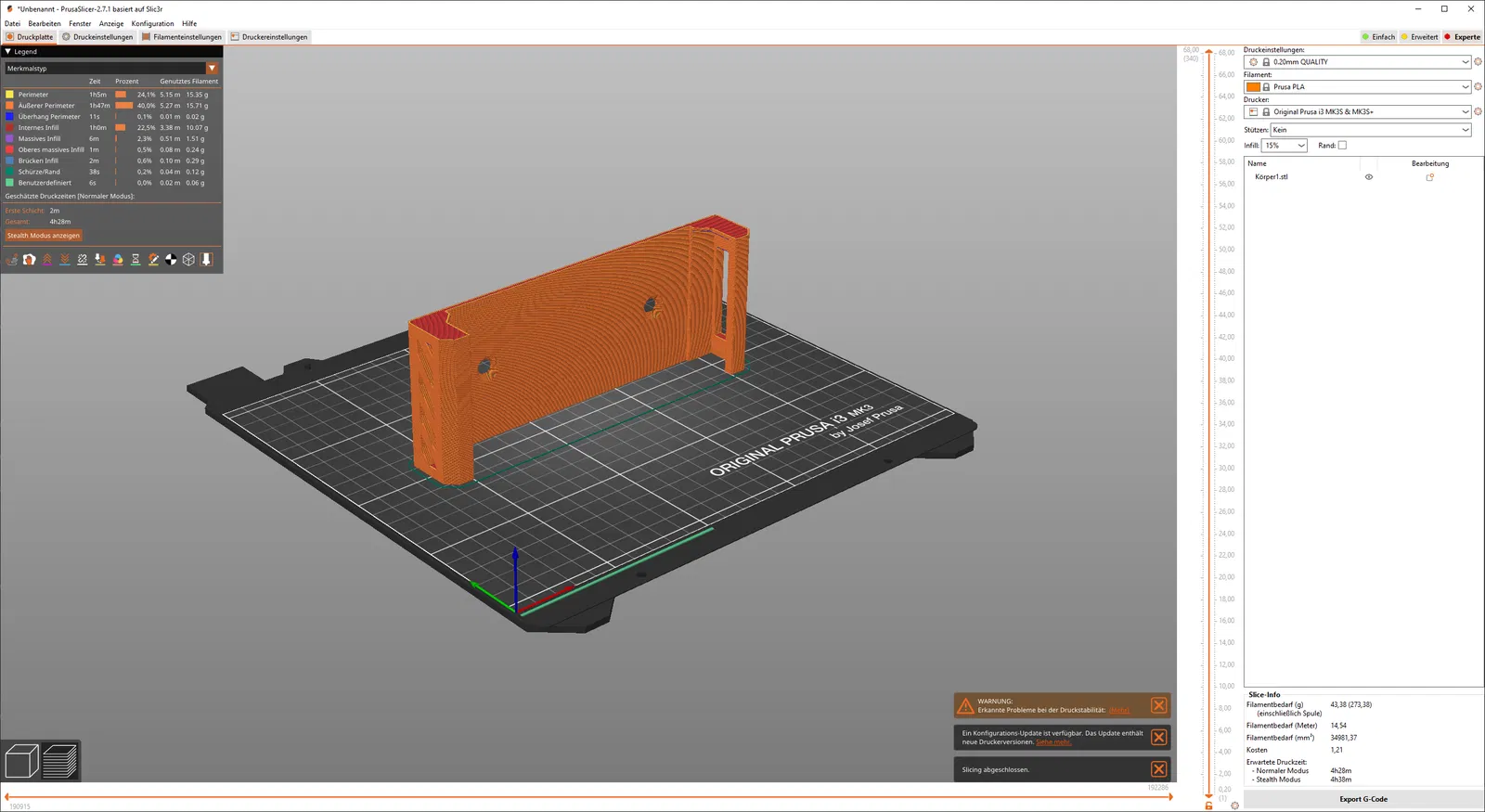Switch to the Druckereinstellungen tab
This screenshot has width=1485, height=812.
click(x=269, y=37)
